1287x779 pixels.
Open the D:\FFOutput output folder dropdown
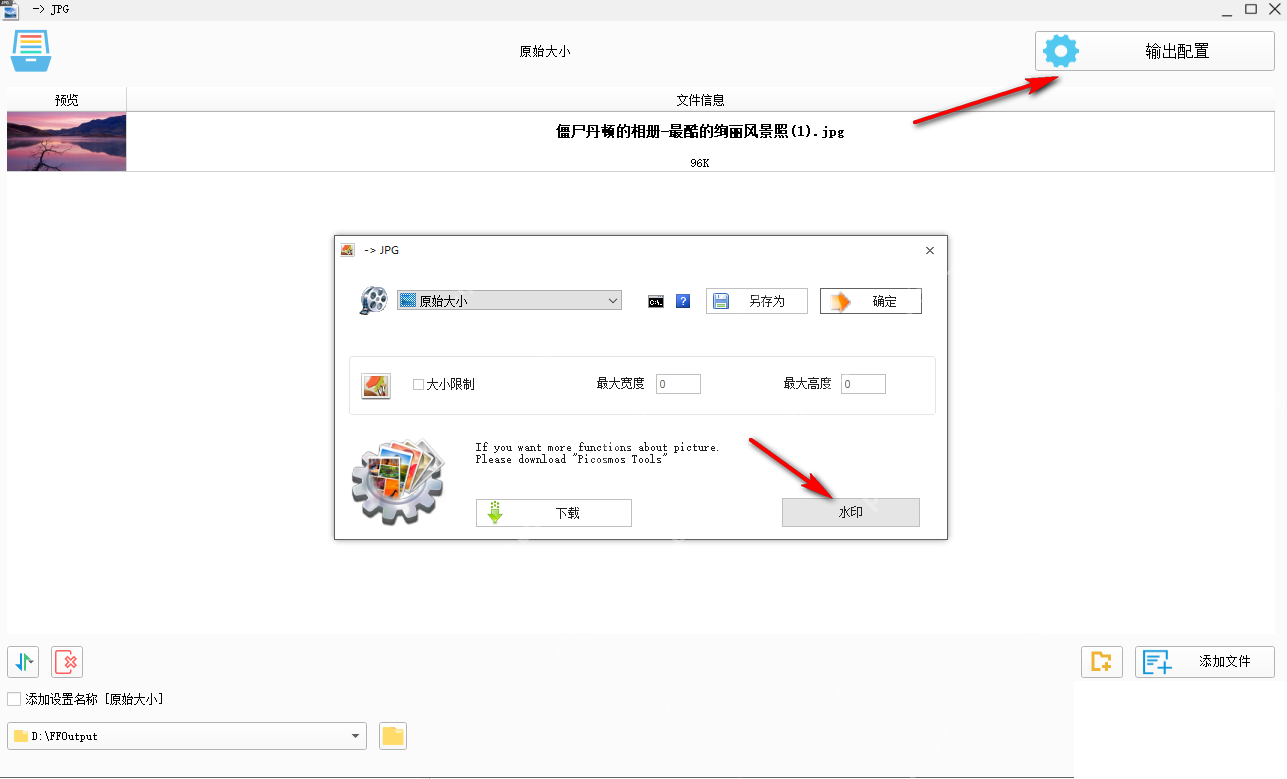point(187,736)
